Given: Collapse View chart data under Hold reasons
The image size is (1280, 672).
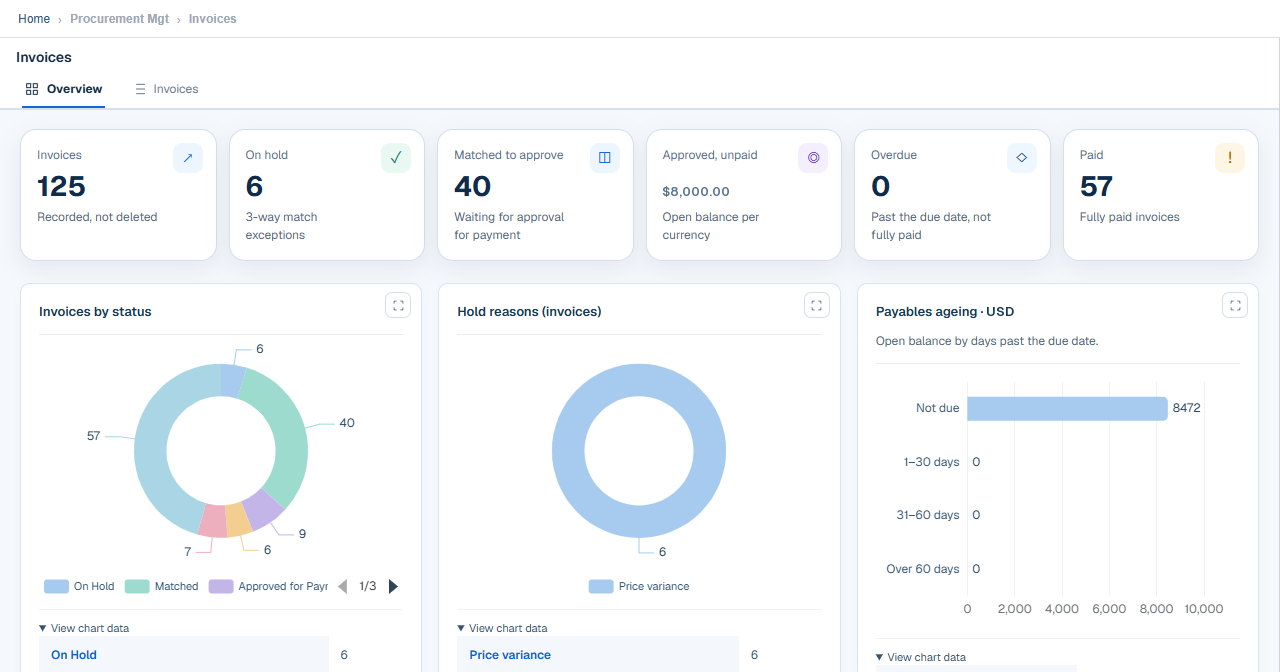Looking at the screenshot, I should [502, 628].
